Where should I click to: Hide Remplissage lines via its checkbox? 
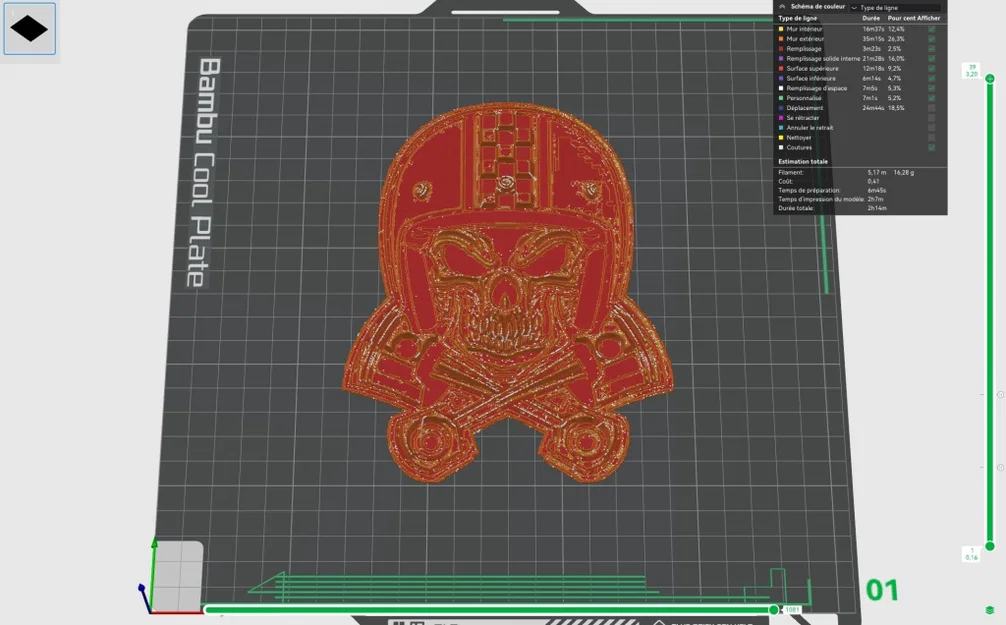click(932, 49)
